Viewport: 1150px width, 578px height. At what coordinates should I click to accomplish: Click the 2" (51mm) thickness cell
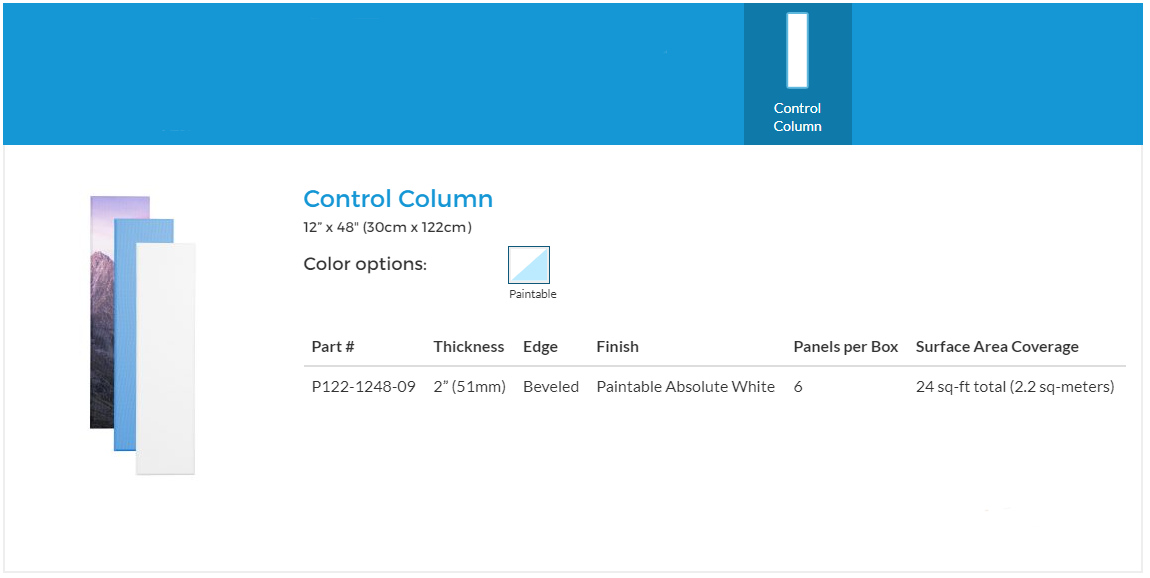(x=470, y=387)
